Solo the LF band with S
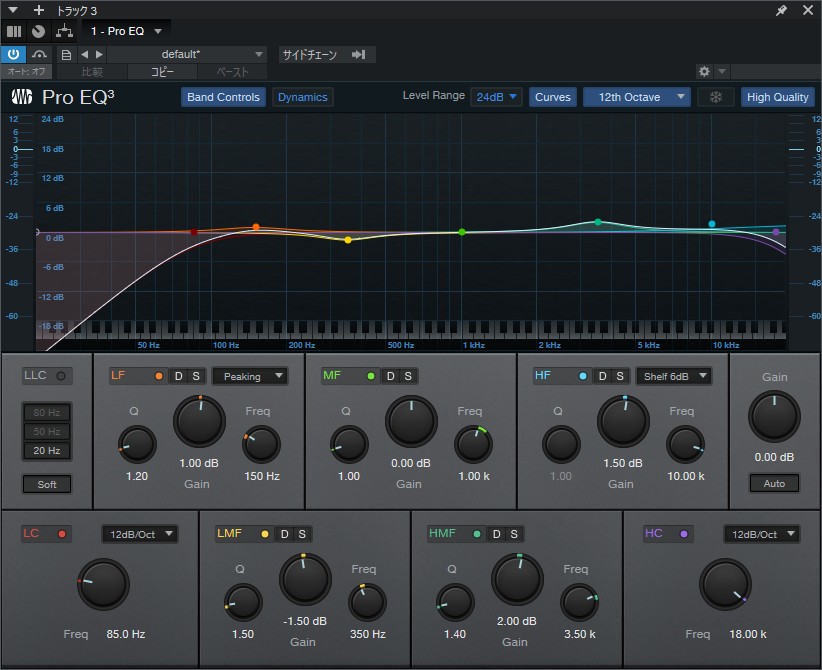The image size is (822, 670). tap(196, 376)
